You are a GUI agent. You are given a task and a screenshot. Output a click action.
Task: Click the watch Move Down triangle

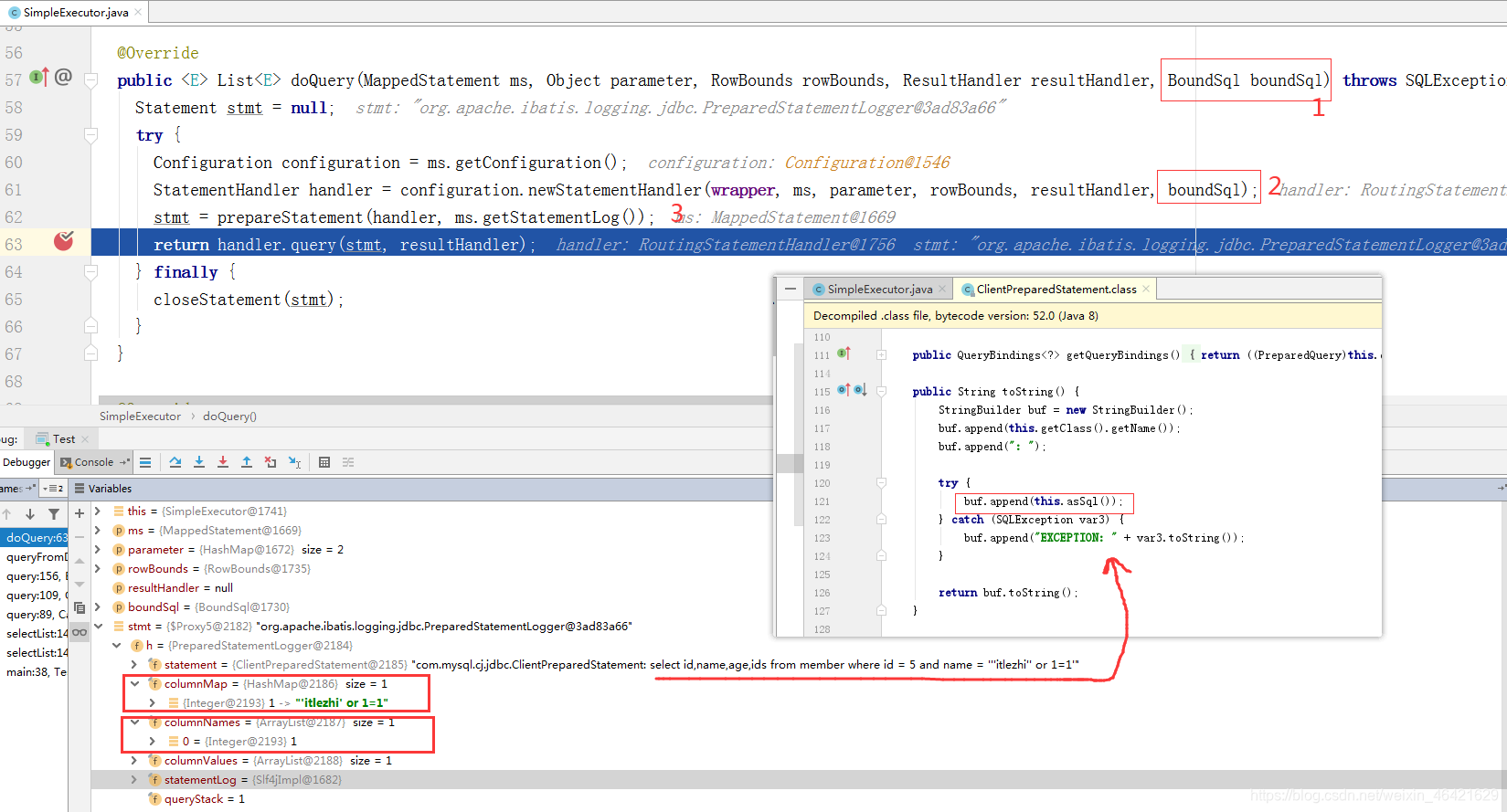pyautogui.click(x=80, y=584)
